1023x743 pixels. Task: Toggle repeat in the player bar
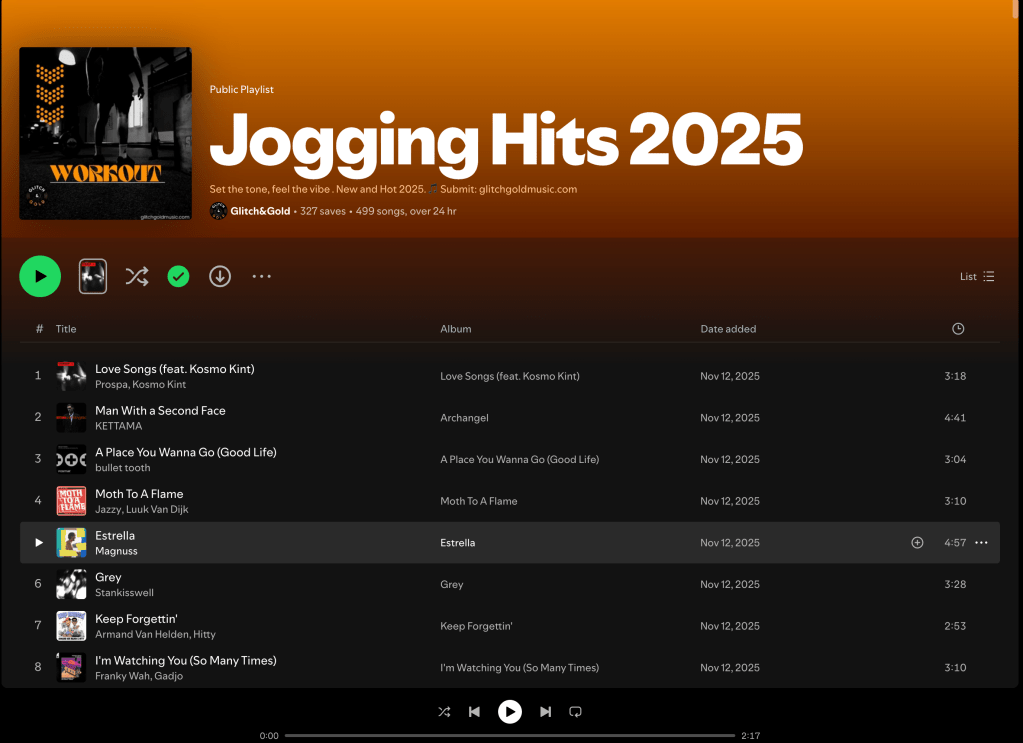click(575, 712)
